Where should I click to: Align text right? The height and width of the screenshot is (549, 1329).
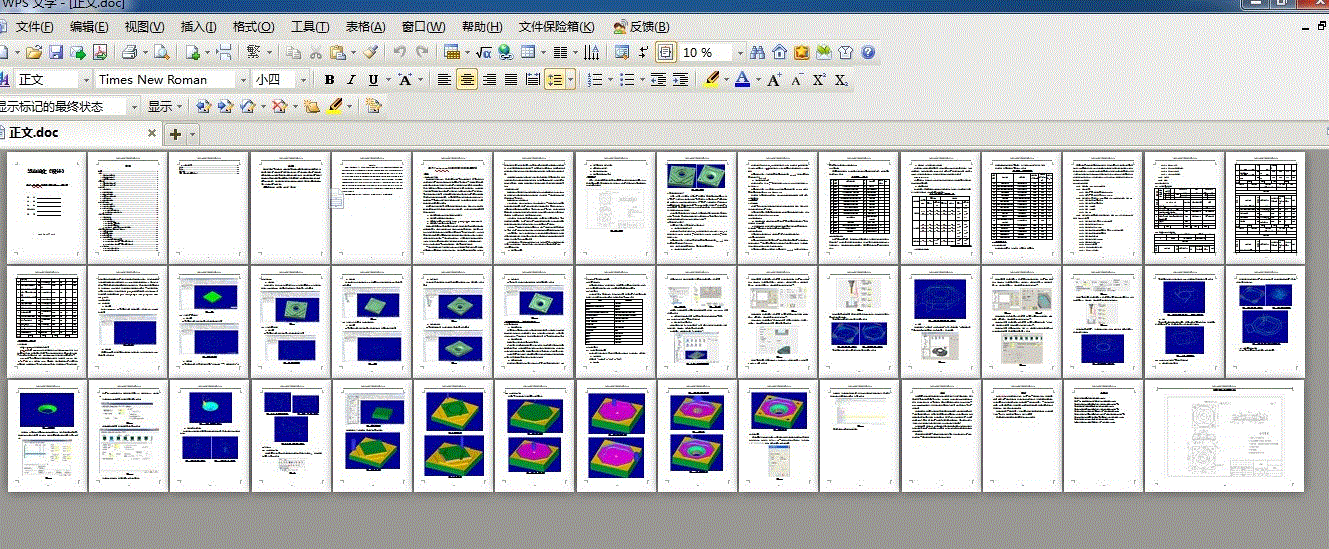[489, 79]
